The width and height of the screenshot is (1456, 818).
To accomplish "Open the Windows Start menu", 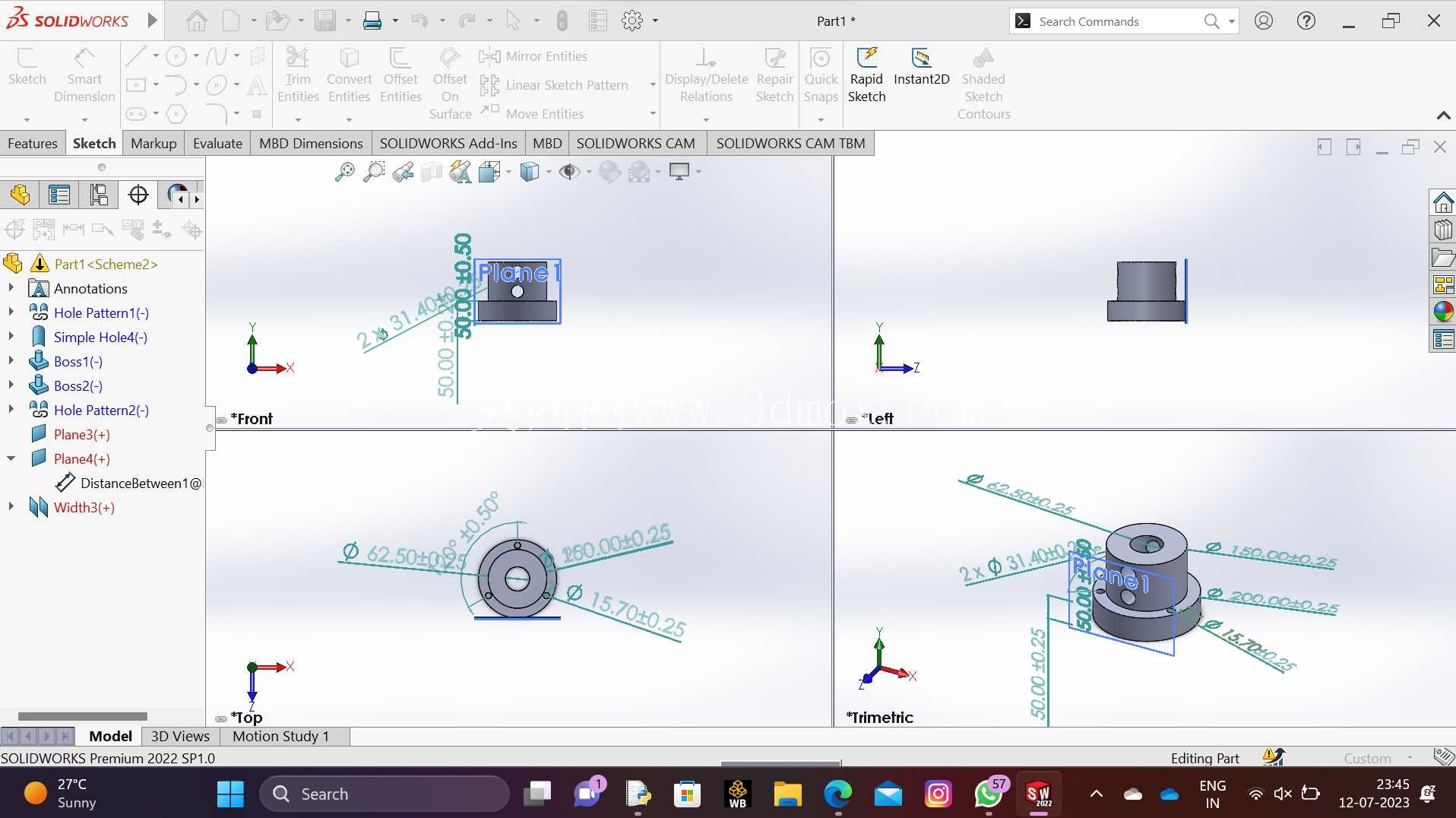I will click(230, 794).
